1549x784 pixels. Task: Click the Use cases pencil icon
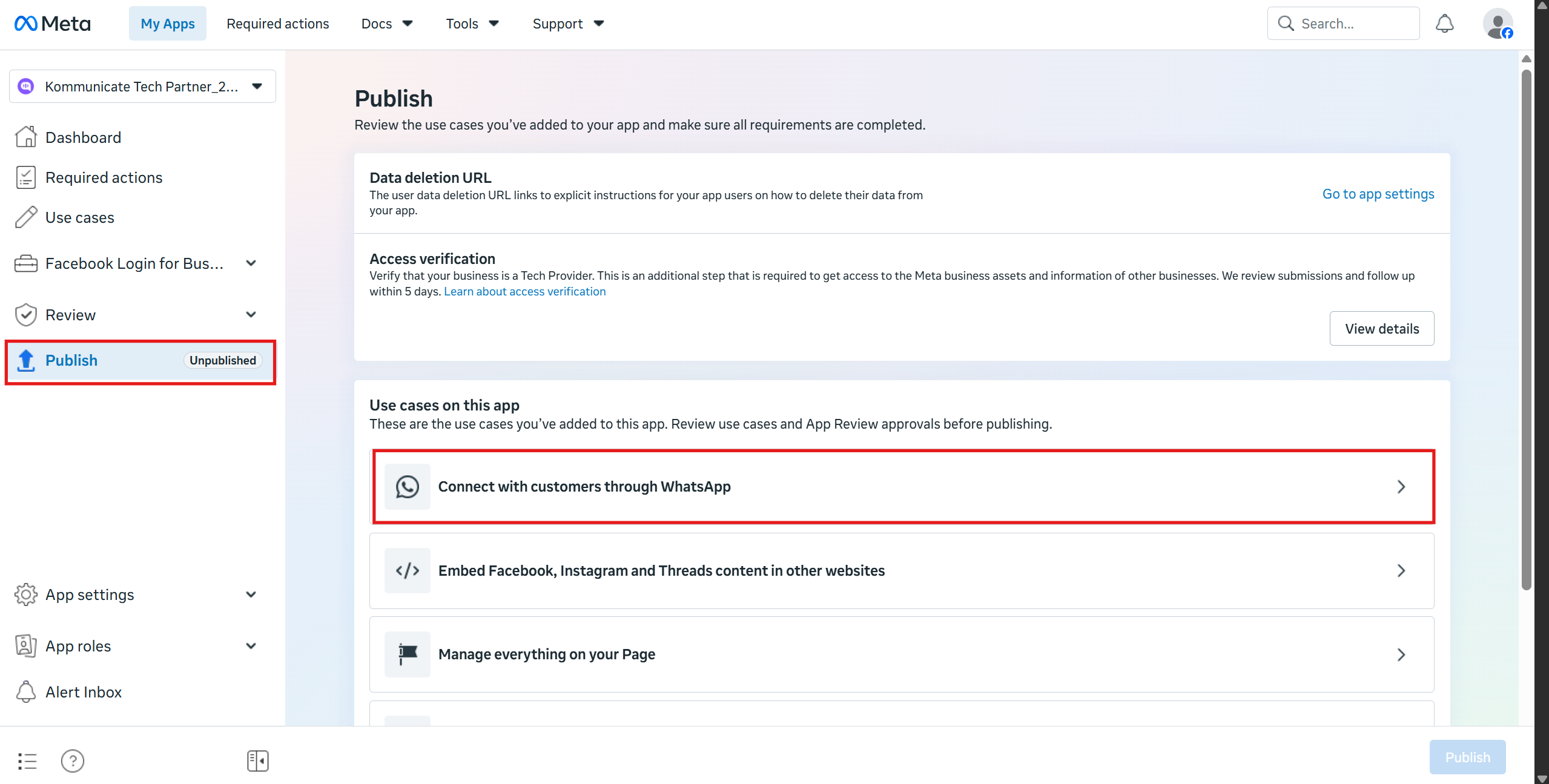pos(25,217)
